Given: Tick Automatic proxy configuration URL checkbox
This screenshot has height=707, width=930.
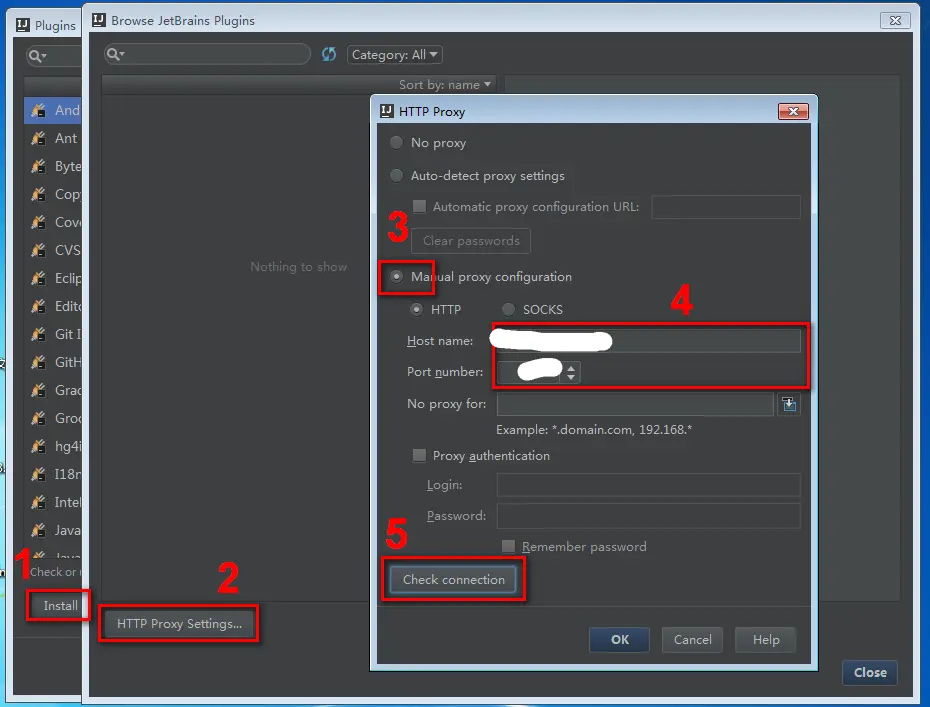Looking at the screenshot, I should pyautogui.click(x=419, y=206).
